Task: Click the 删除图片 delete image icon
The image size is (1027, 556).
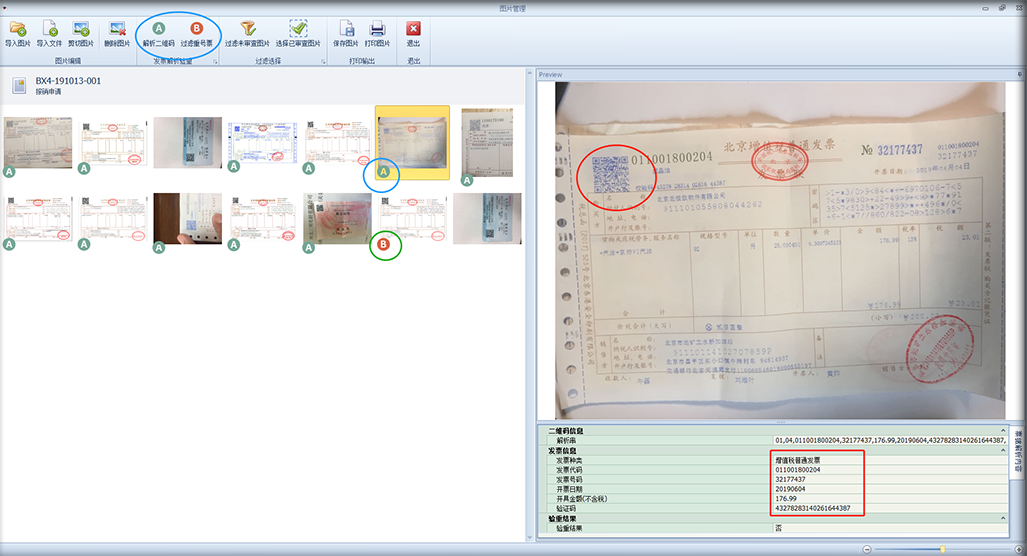Action: (117, 28)
